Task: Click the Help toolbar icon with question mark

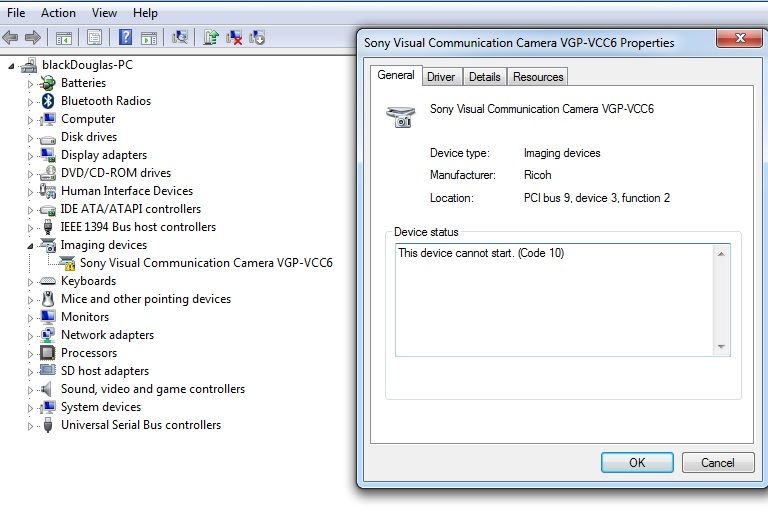Action: [125, 38]
